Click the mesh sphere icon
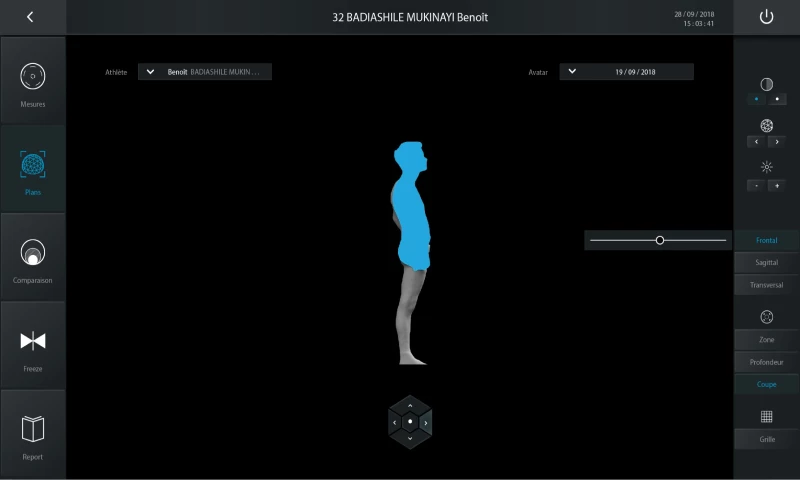Image resolution: width=800 pixels, height=480 pixels. [x=766, y=125]
